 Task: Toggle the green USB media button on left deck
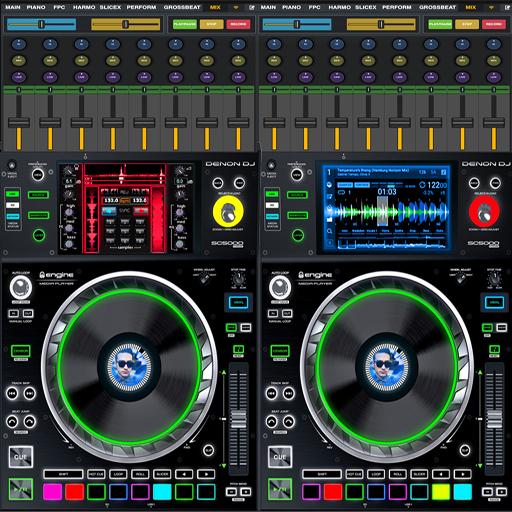(13, 194)
